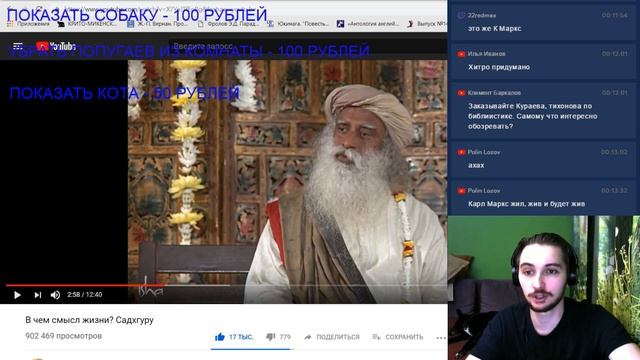Open the three-dot more actions menu
Image resolution: width=640 pixels, height=360 pixels.
click(441, 338)
